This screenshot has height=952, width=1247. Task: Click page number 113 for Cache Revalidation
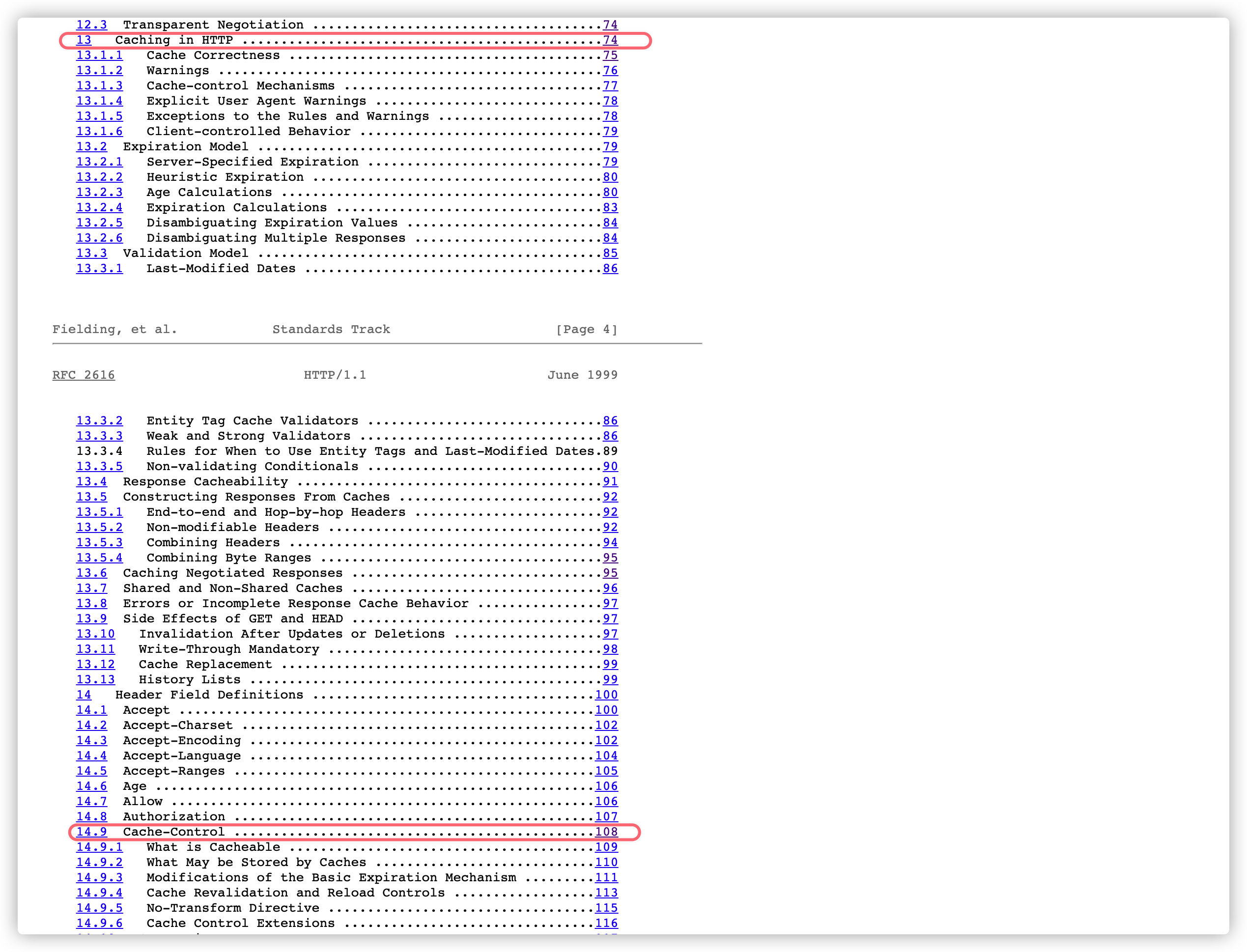(x=606, y=893)
